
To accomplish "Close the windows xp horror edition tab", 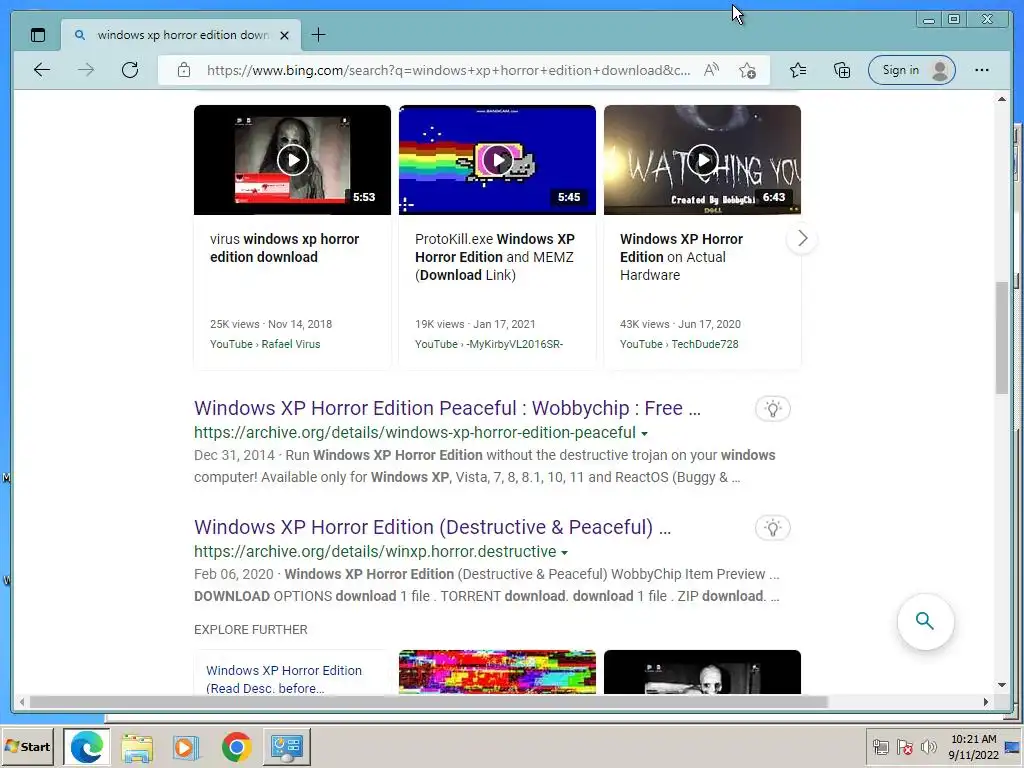I will [x=284, y=35].
